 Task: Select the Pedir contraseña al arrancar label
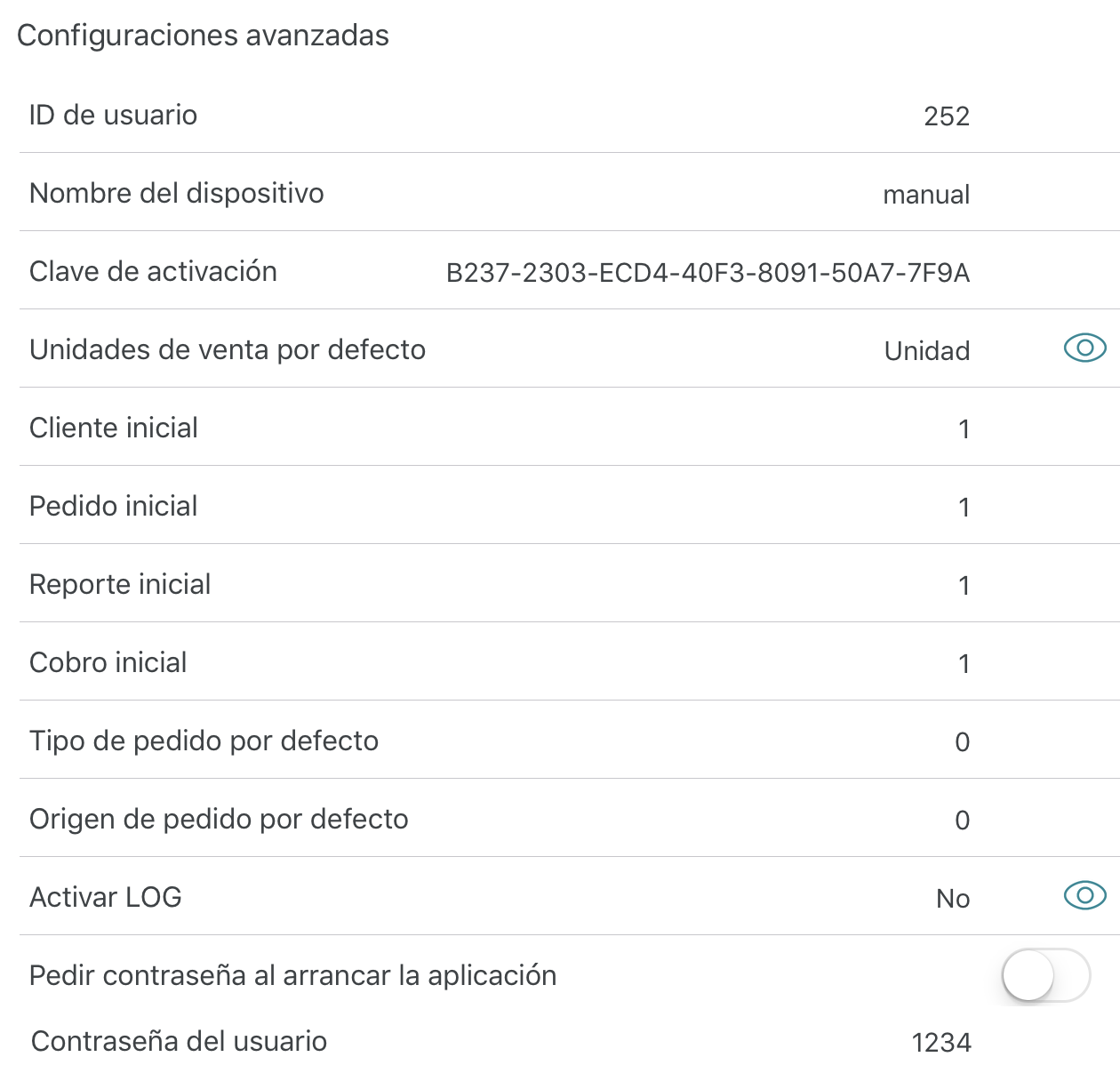tap(292, 975)
